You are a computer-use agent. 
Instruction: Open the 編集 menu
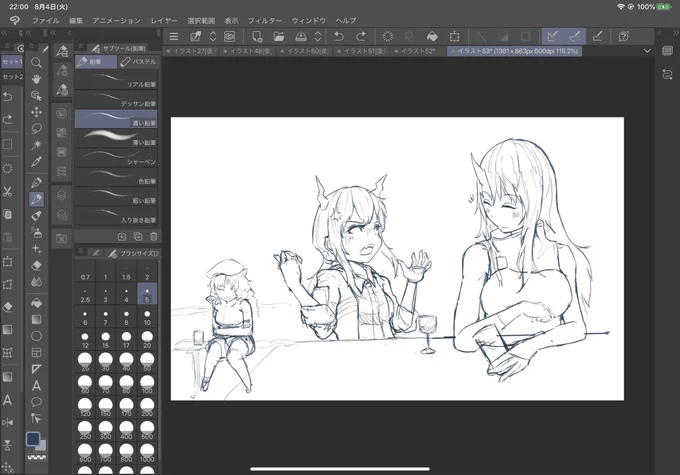76,20
